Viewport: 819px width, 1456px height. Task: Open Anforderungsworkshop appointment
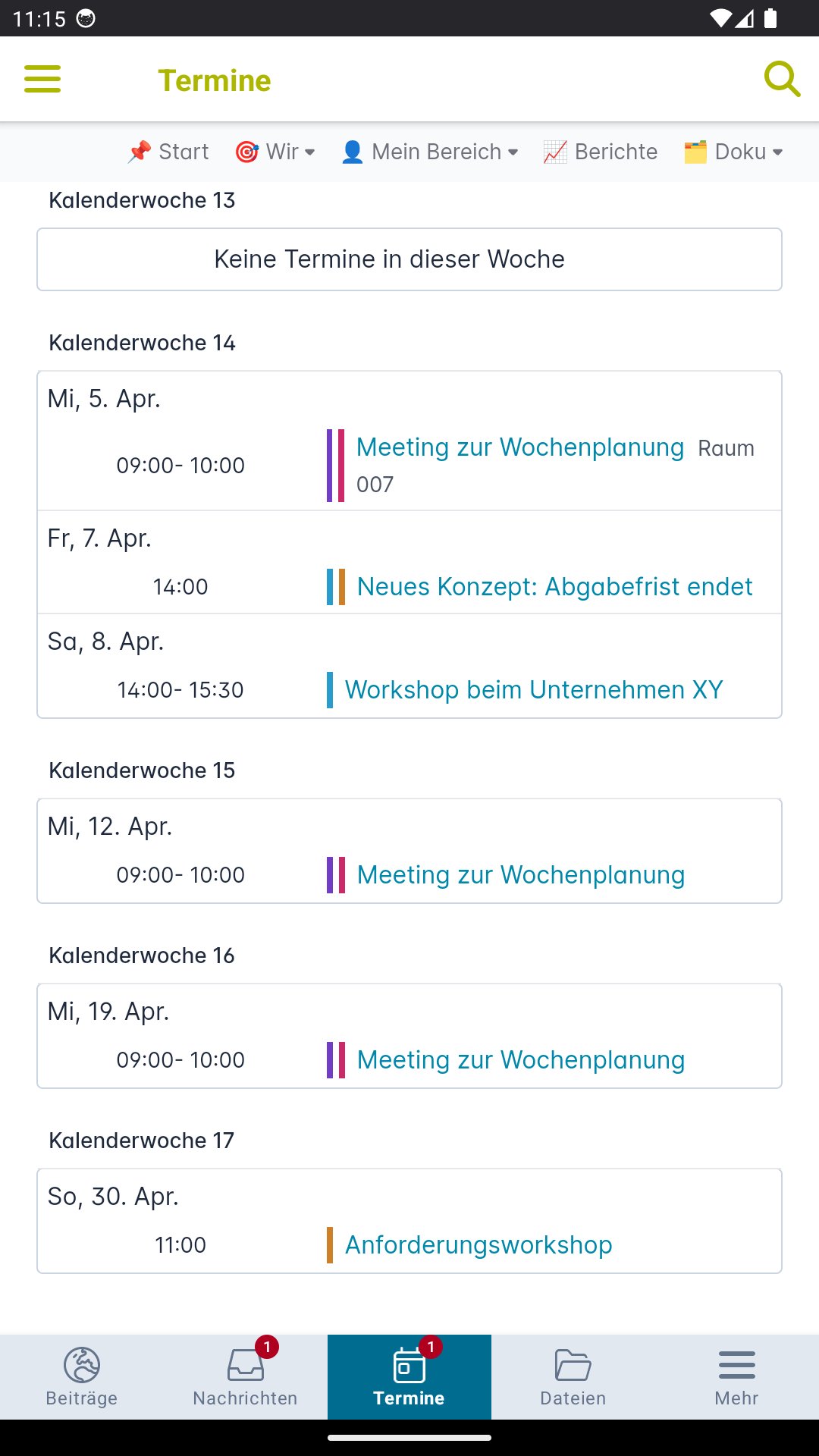[479, 1245]
